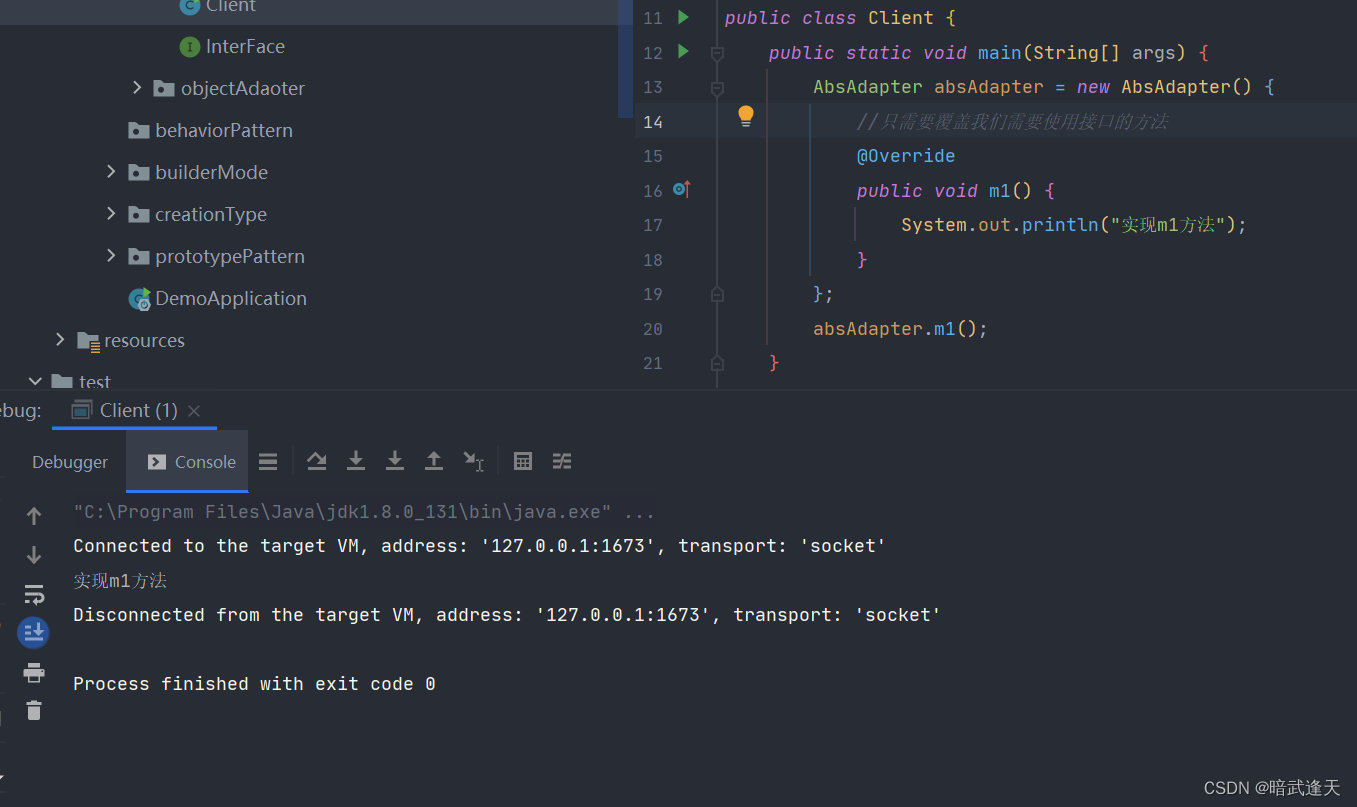Image resolution: width=1357 pixels, height=807 pixels.
Task: Click 'Disconnected from the target VM' console line
Action: [x=507, y=615]
